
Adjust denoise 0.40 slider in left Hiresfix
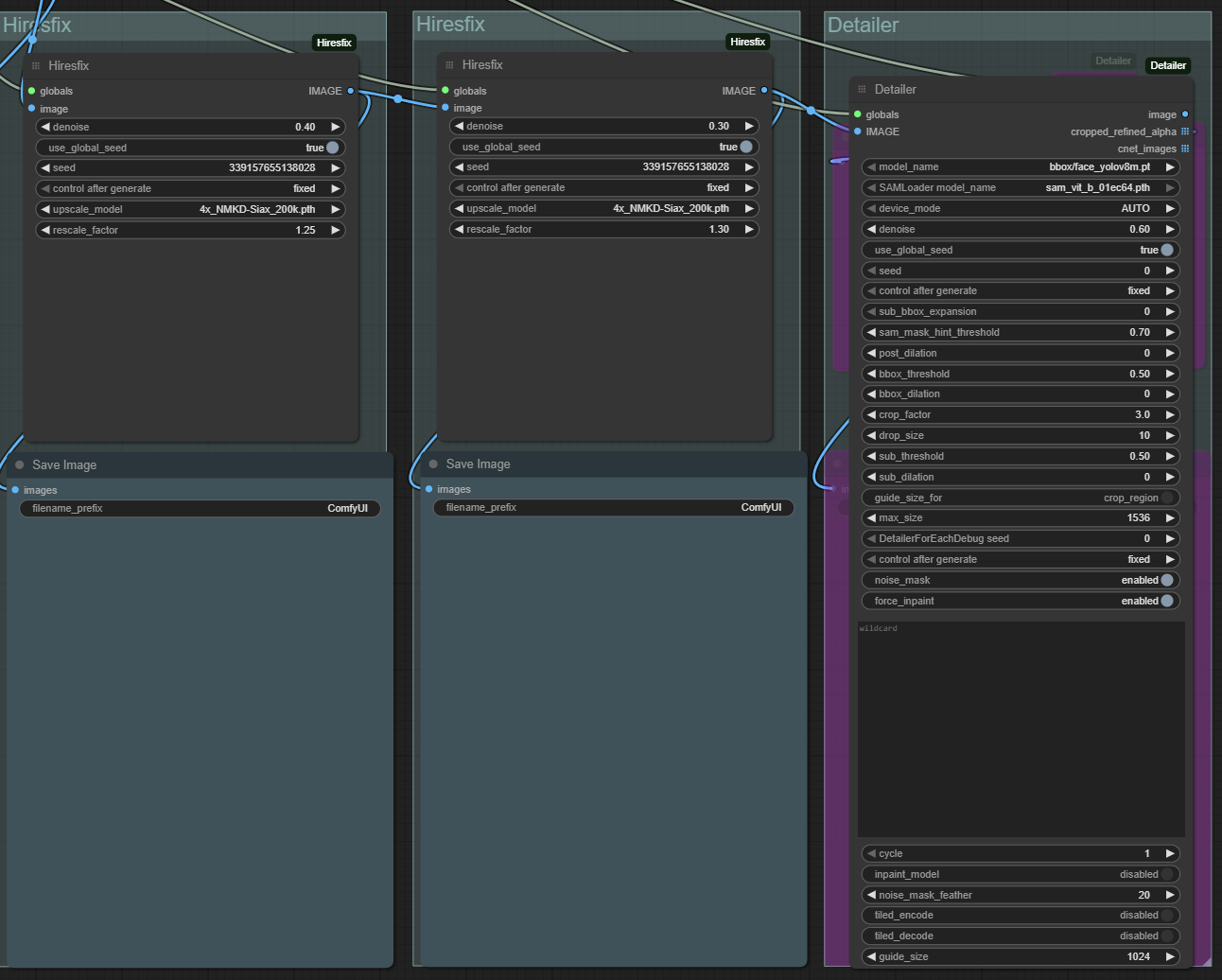coord(190,127)
